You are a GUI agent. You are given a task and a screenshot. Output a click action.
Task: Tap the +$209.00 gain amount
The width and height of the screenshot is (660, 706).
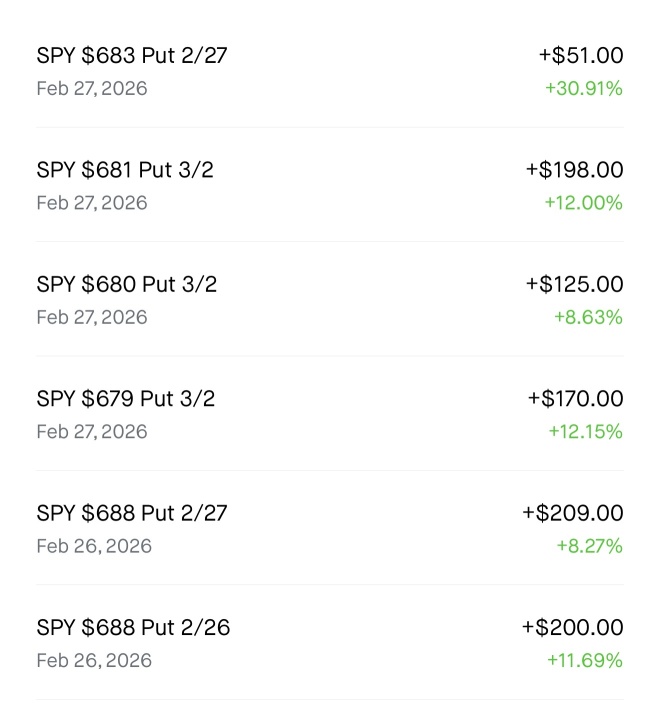point(573,513)
